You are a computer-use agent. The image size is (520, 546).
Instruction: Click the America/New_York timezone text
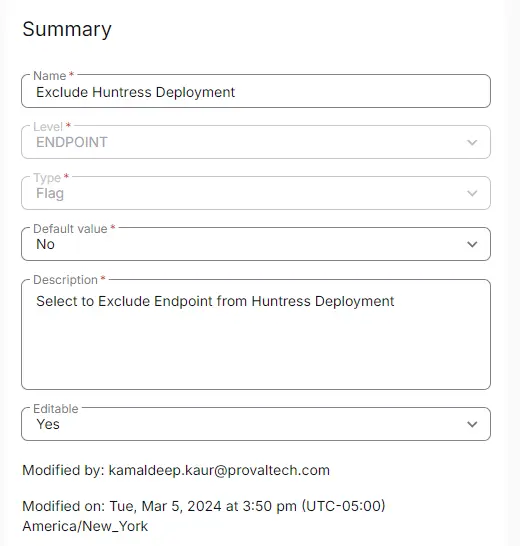(x=85, y=526)
